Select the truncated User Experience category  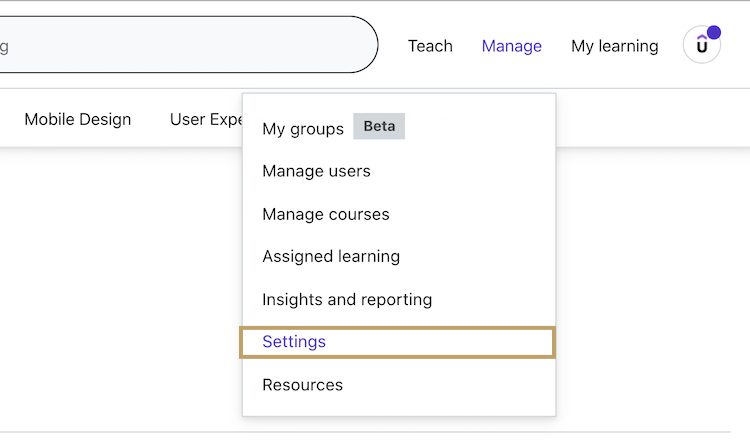point(207,119)
